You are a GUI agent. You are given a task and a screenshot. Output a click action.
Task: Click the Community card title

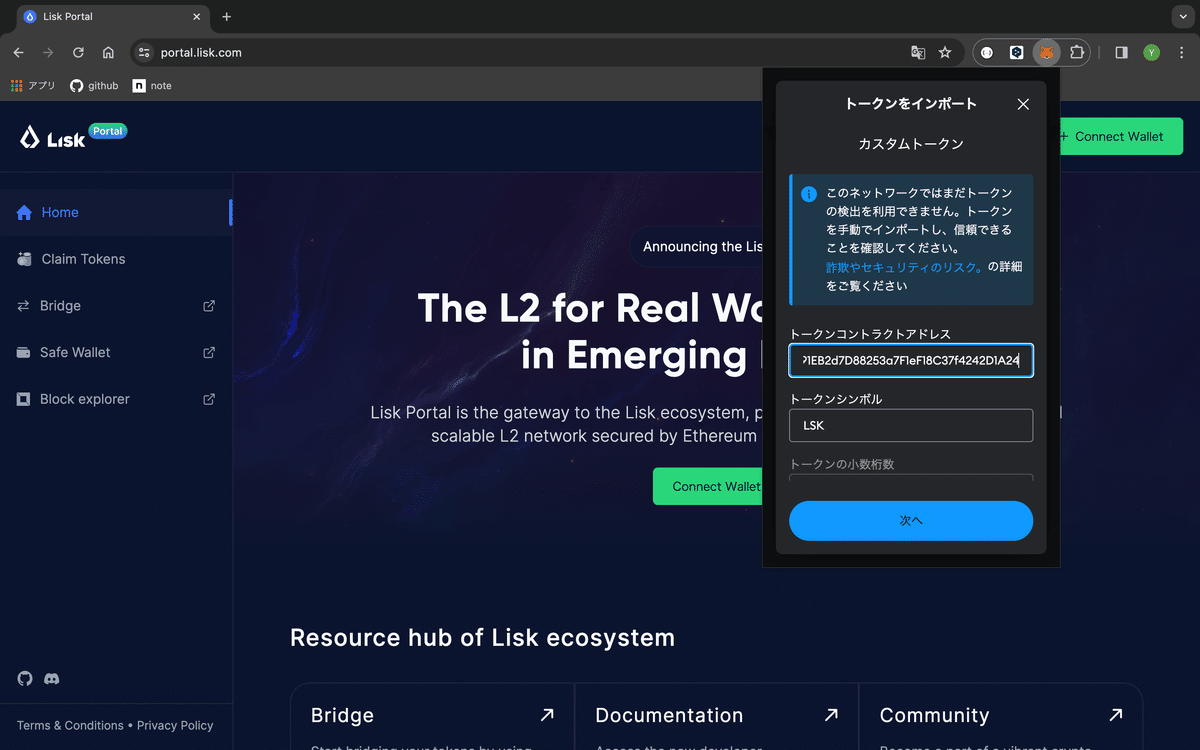click(x=934, y=715)
